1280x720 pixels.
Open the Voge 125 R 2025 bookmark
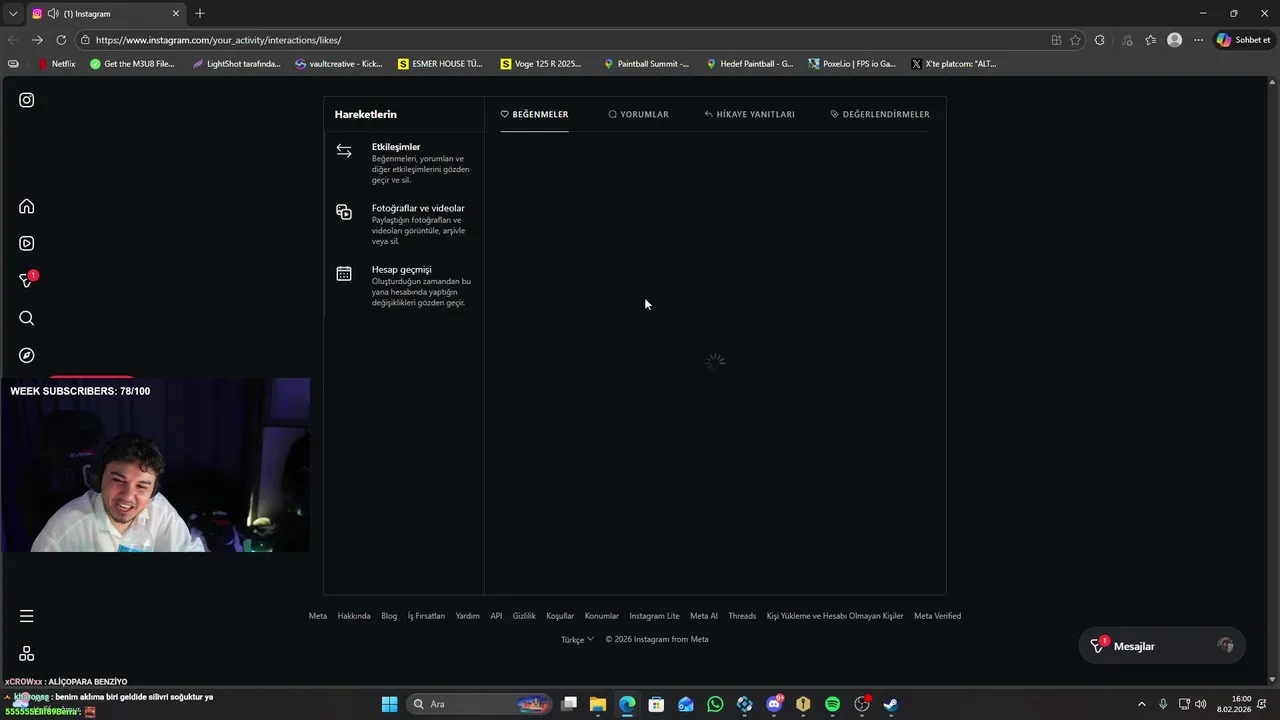(x=541, y=64)
